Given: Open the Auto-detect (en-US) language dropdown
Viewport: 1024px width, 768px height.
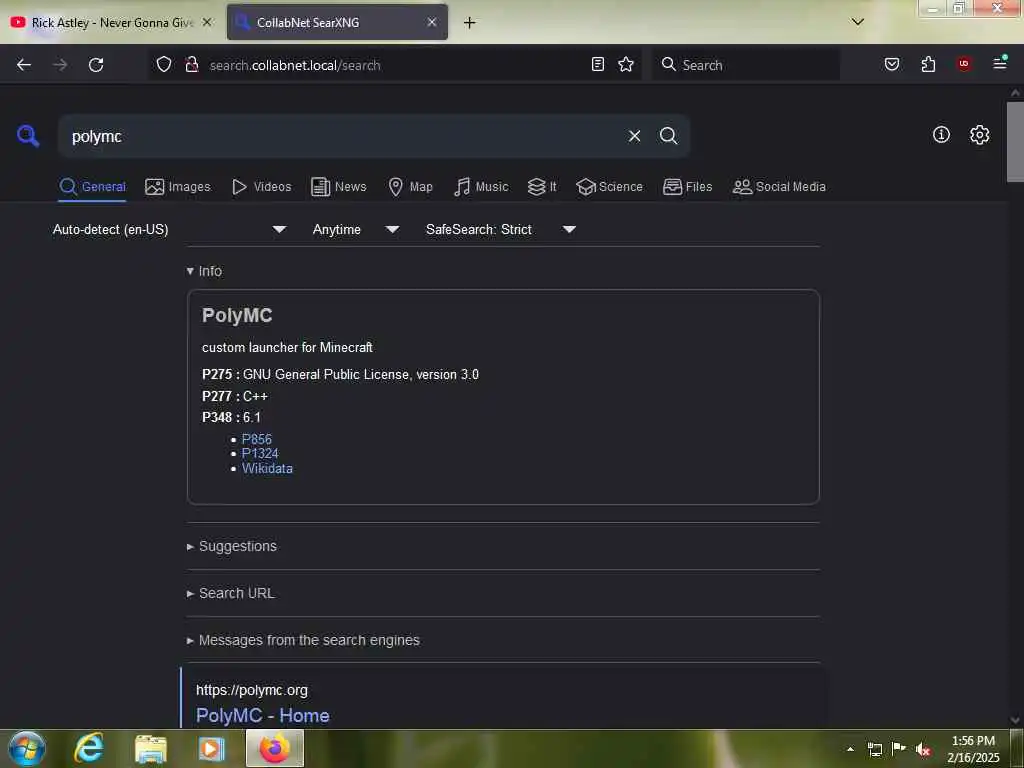Looking at the screenshot, I should pyautogui.click(x=169, y=229).
